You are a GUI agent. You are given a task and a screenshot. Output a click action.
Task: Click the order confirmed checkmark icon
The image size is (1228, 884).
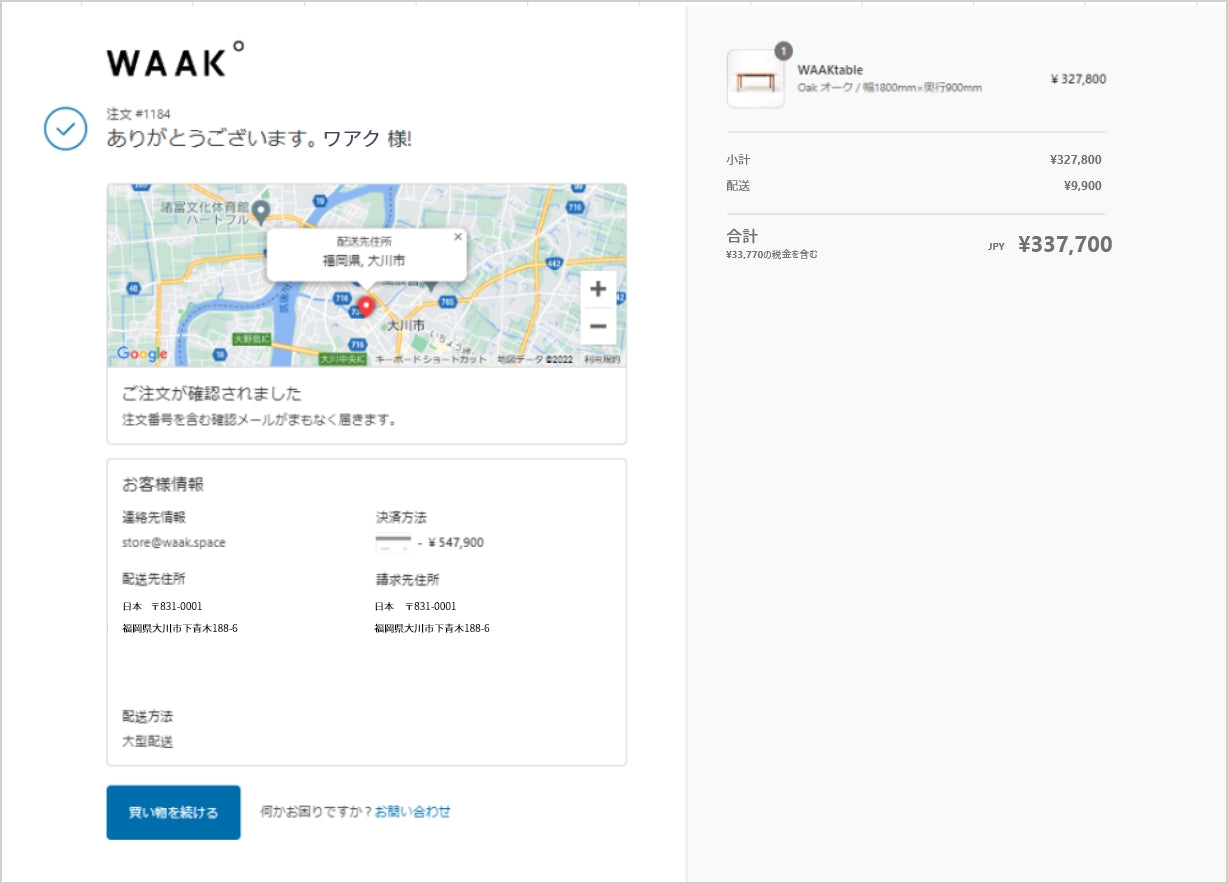point(65,129)
